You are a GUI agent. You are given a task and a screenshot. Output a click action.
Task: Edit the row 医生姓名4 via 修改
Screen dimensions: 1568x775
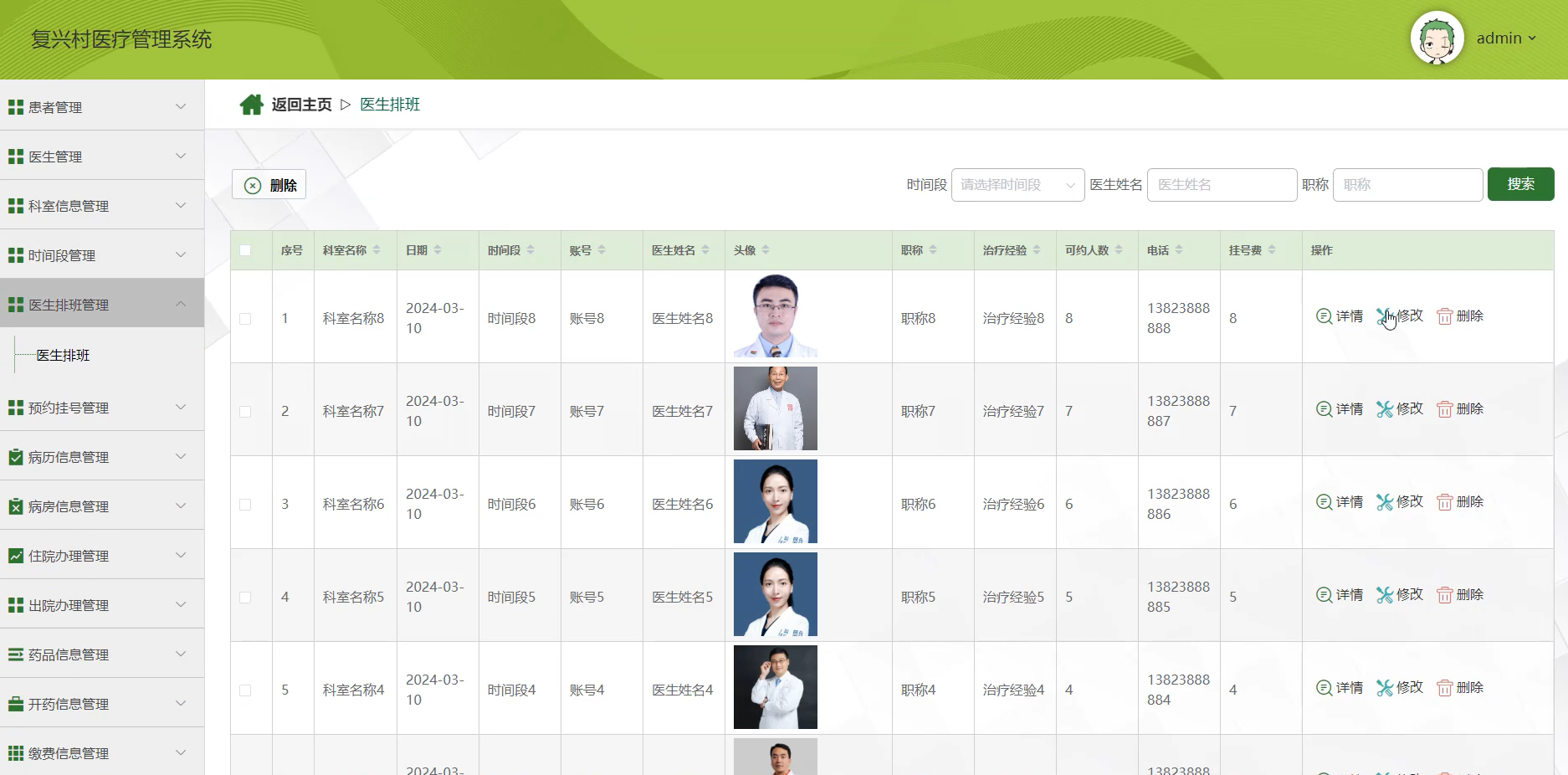1400,688
